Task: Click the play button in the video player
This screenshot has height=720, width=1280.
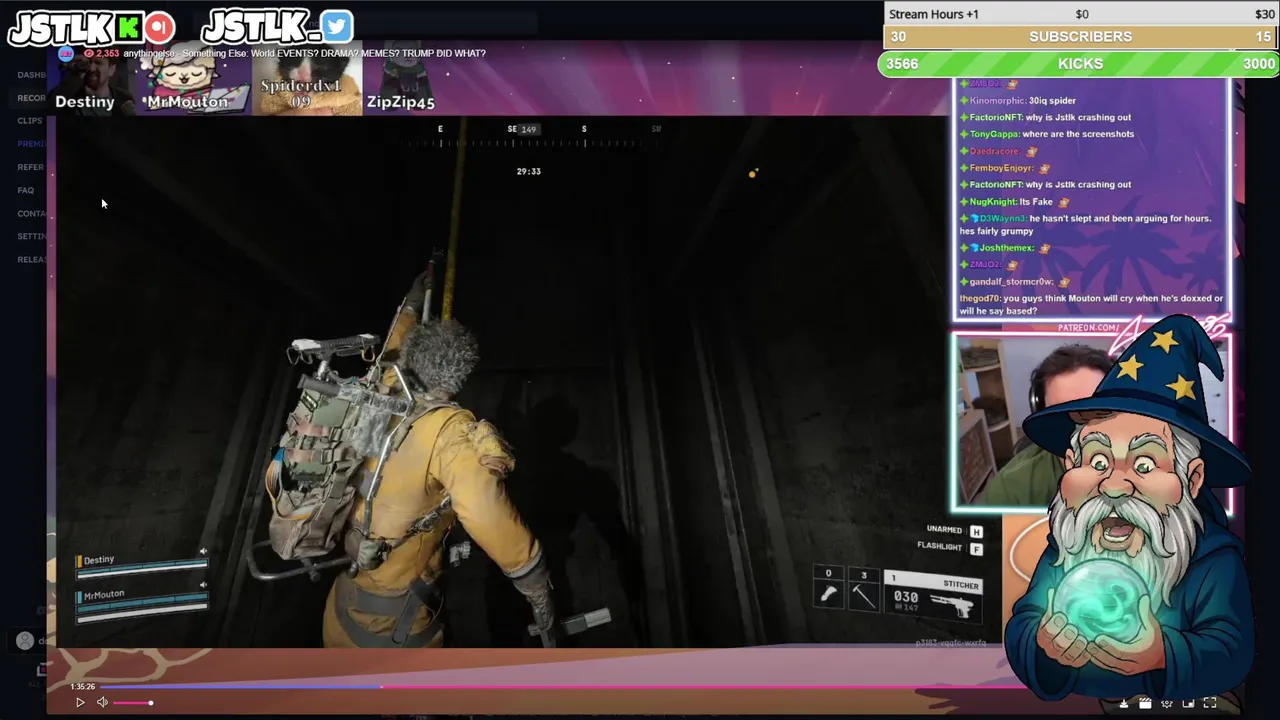Action: (x=80, y=703)
